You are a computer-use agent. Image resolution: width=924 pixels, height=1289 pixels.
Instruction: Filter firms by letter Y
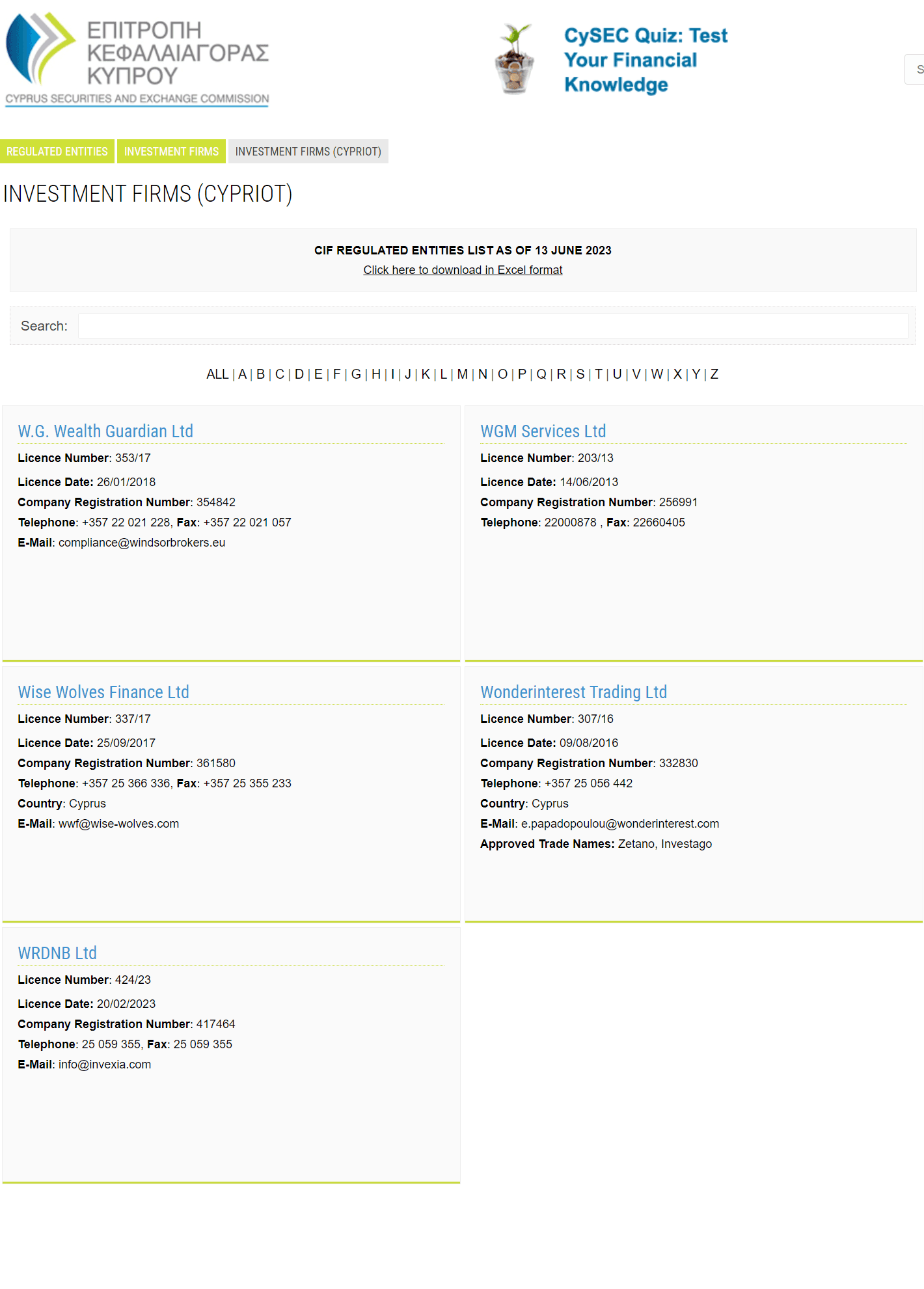click(696, 374)
